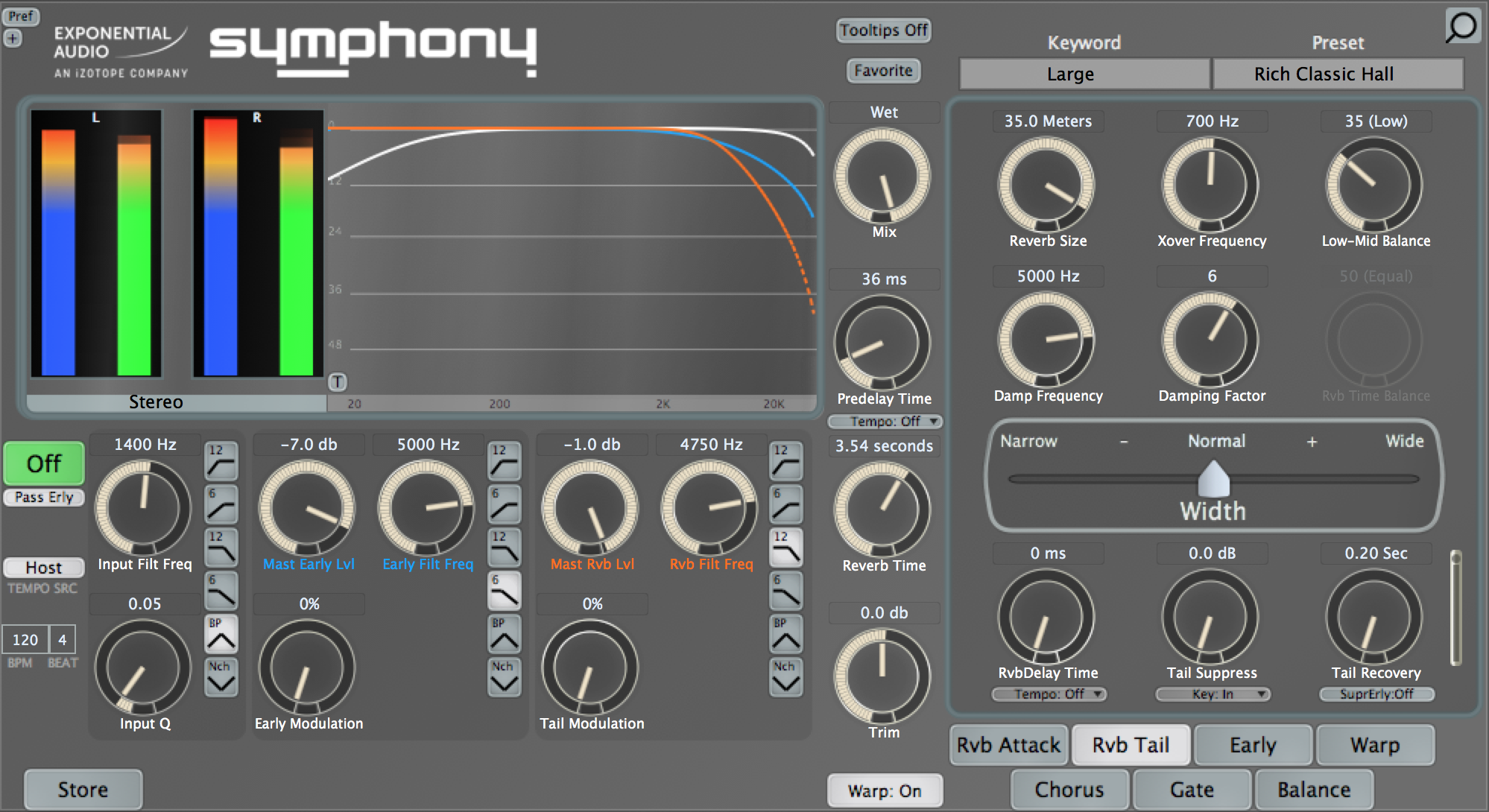Click the T button on the frequency graph
This screenshot has height=812, width=1489.
(338, 382)
